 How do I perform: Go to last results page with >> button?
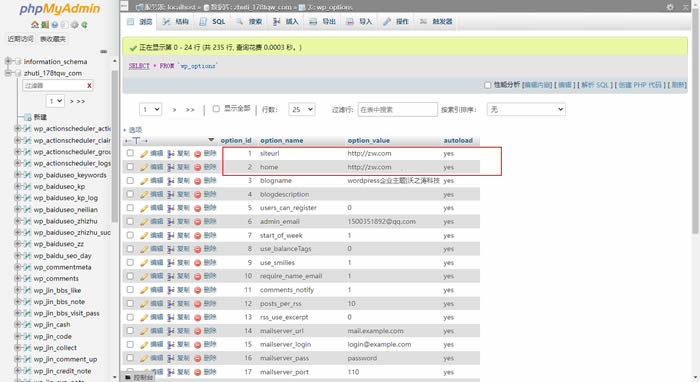point(190,110)
